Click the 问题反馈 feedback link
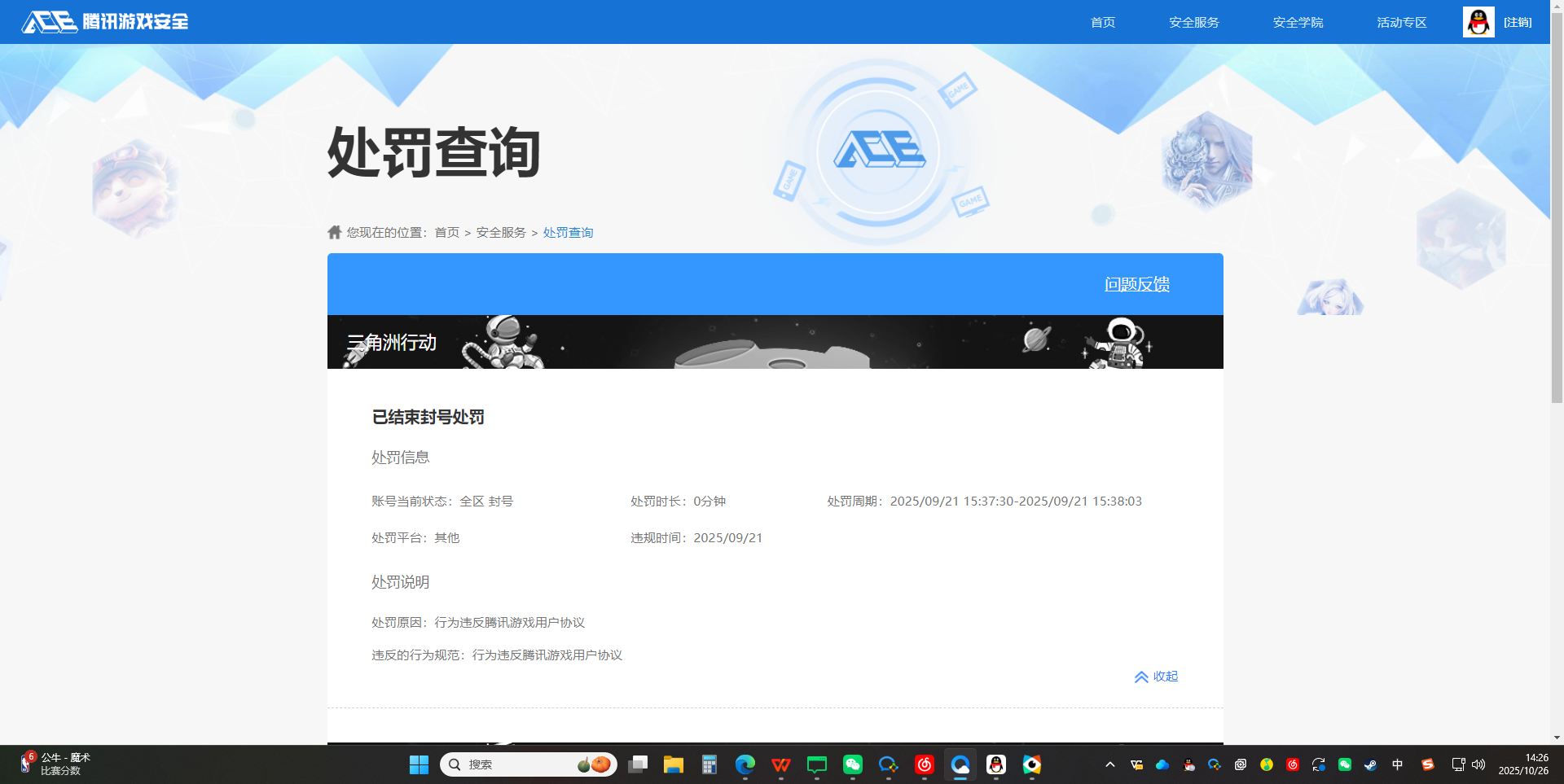Image resolution: width=1564 pixels, height=784 pixels. click(x=1138, y=284)
